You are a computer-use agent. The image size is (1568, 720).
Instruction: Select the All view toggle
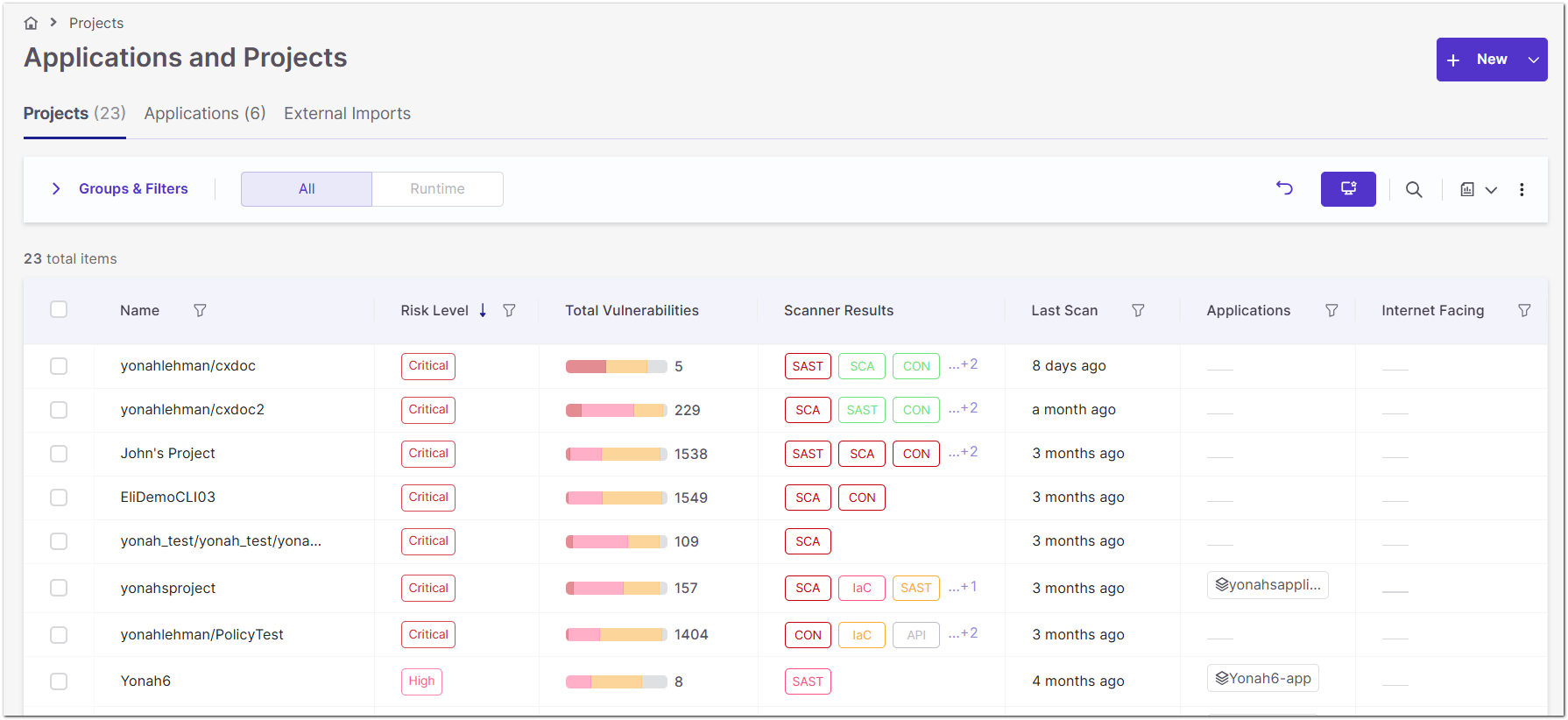[x=307, y=189]
